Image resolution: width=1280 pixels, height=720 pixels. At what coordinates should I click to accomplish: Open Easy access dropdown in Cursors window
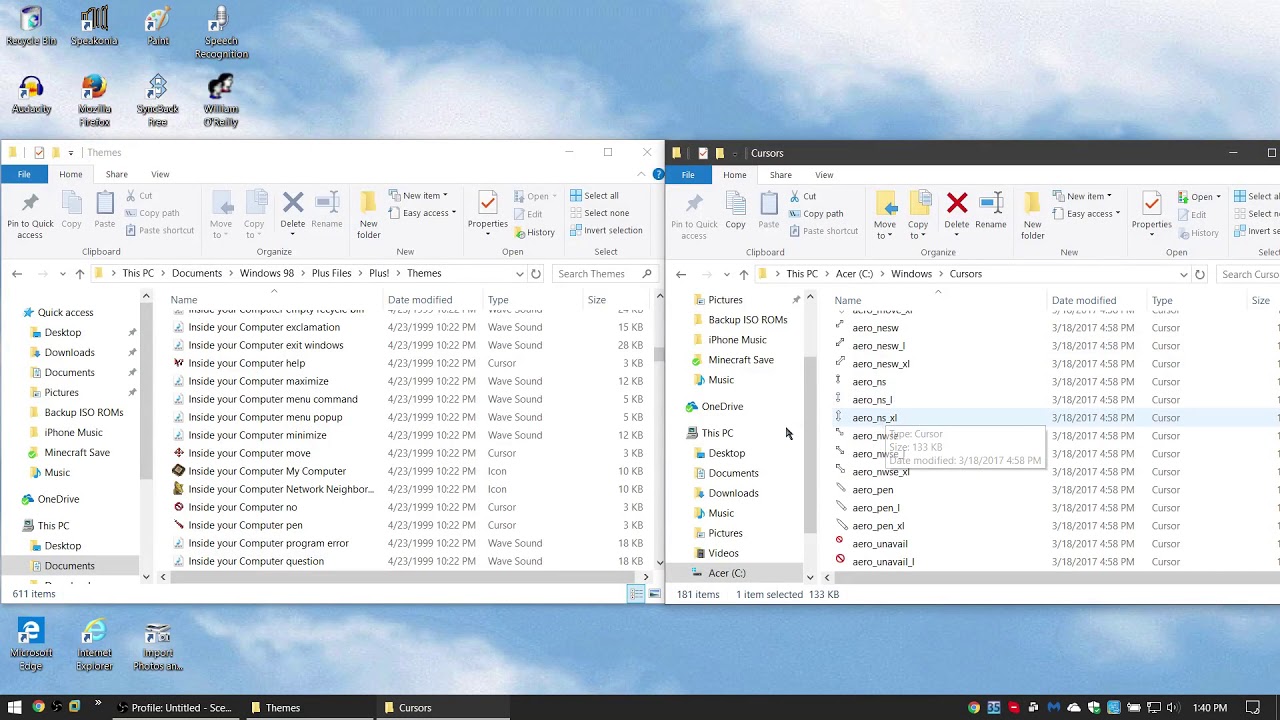click(1086, 214)
